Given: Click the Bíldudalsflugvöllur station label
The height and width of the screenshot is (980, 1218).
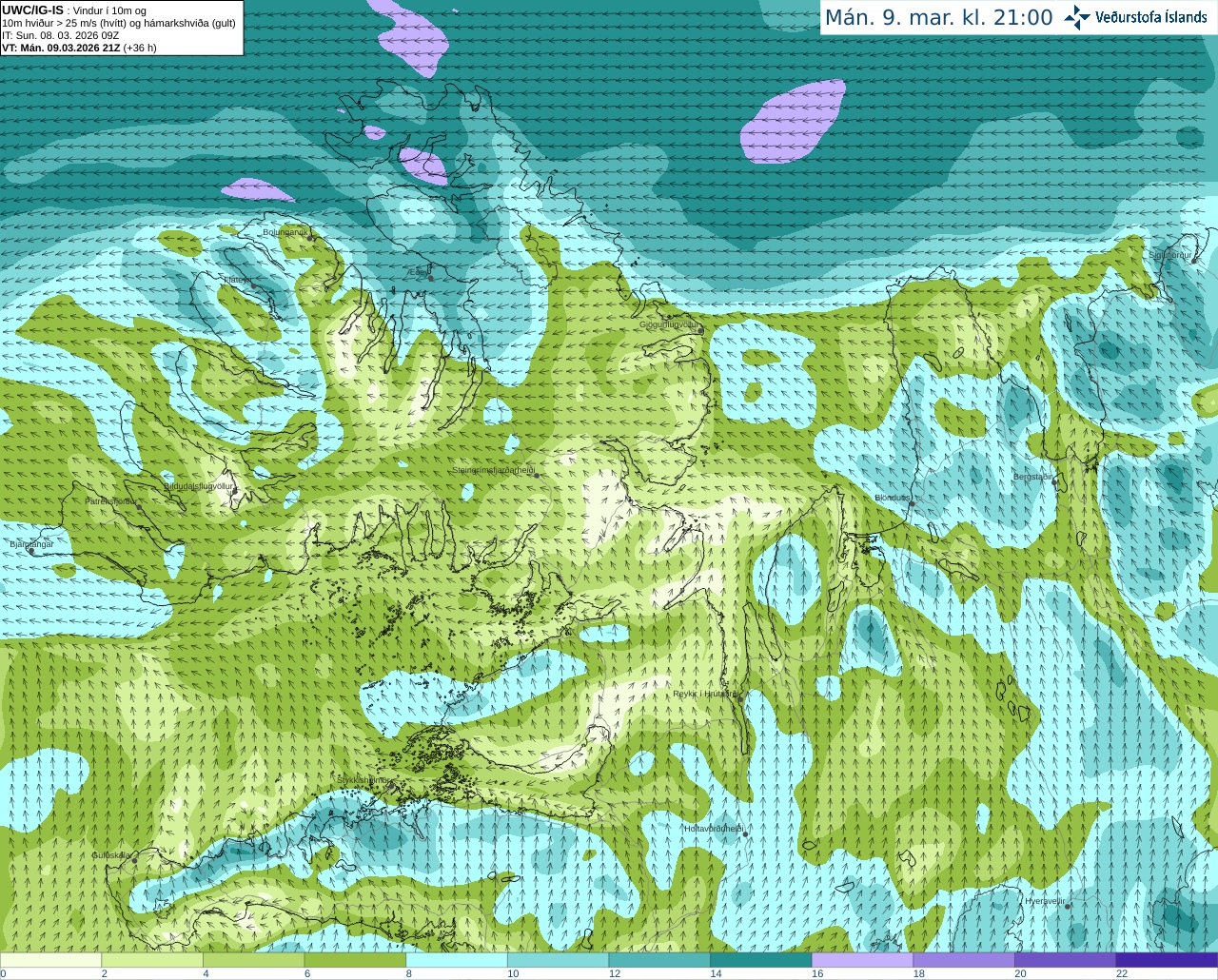Looking at the screenshot, I should [199, 485].
